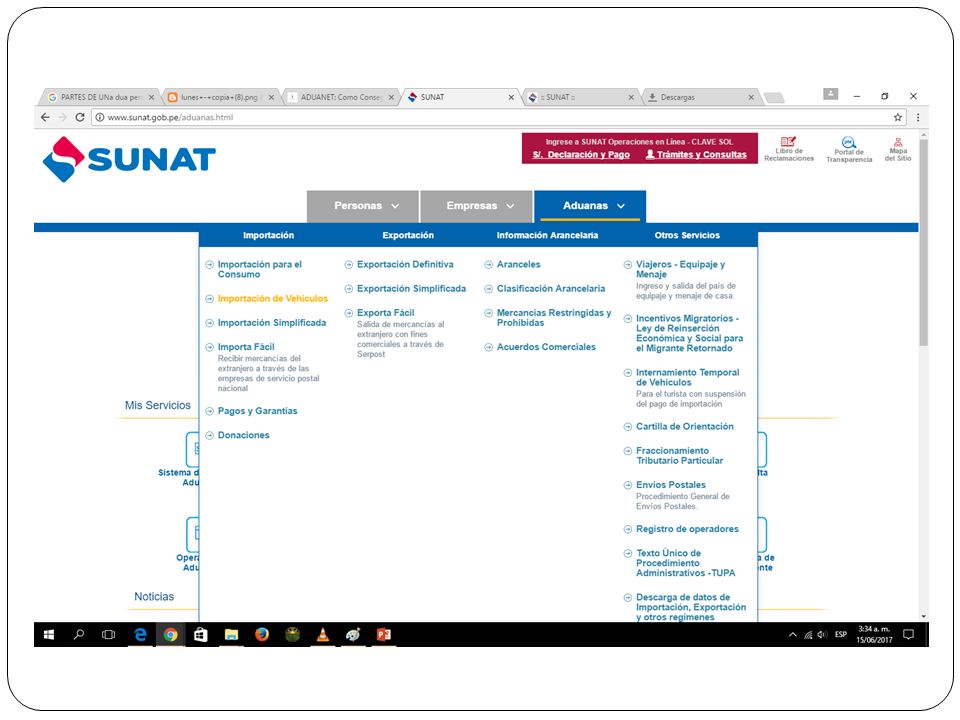Click the site info icon beside URL
960x720 pixels.
99,117
